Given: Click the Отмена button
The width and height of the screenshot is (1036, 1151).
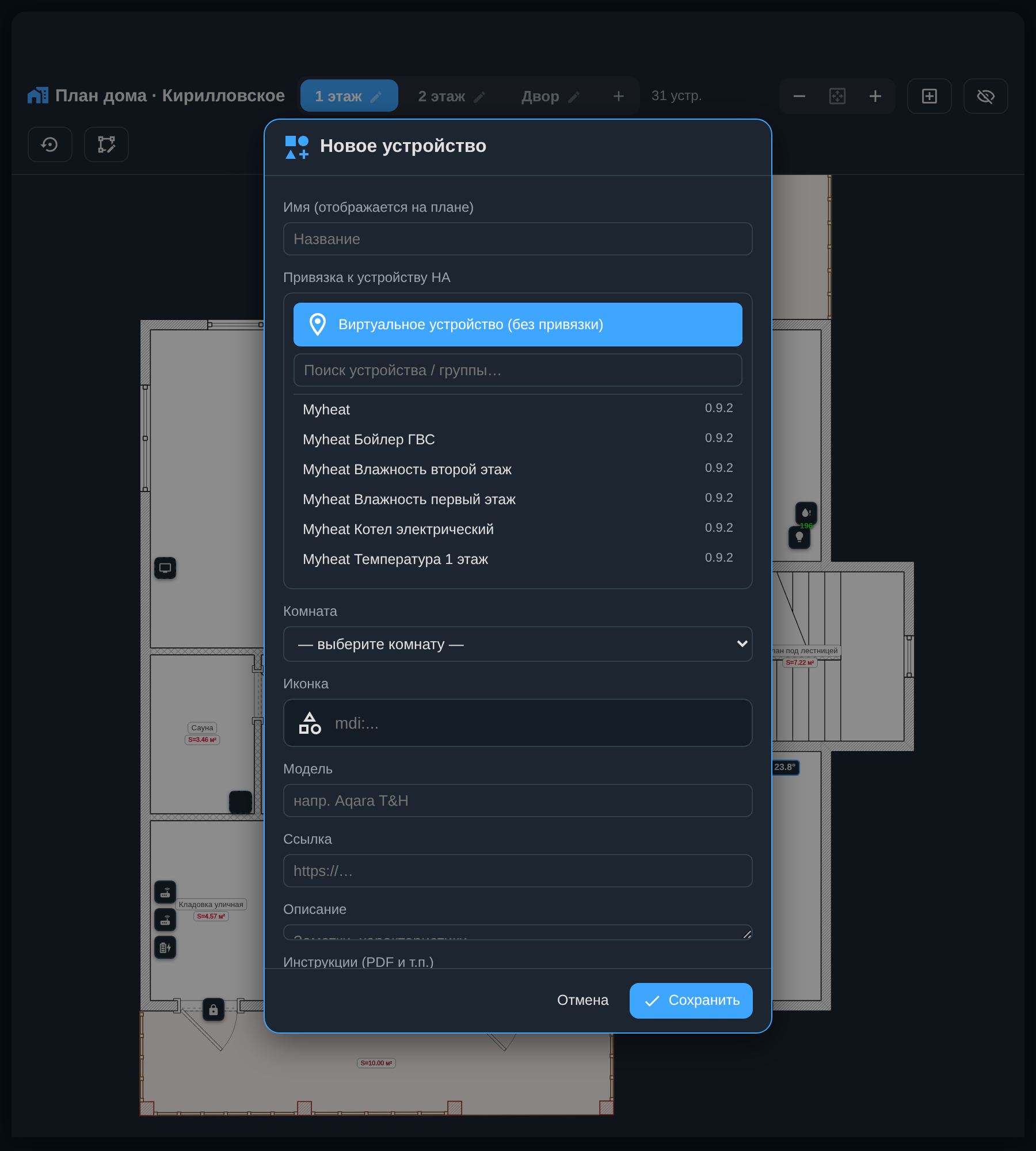Looking at the screenshot, I should pyautogui.click(x=582, y=1001).
